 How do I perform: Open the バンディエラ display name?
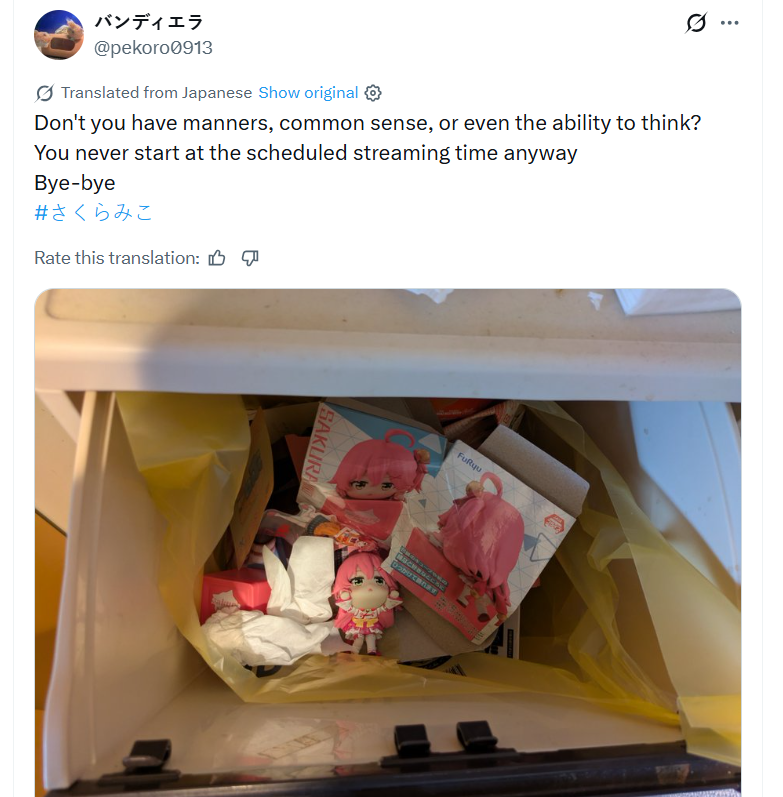(149, 22)
